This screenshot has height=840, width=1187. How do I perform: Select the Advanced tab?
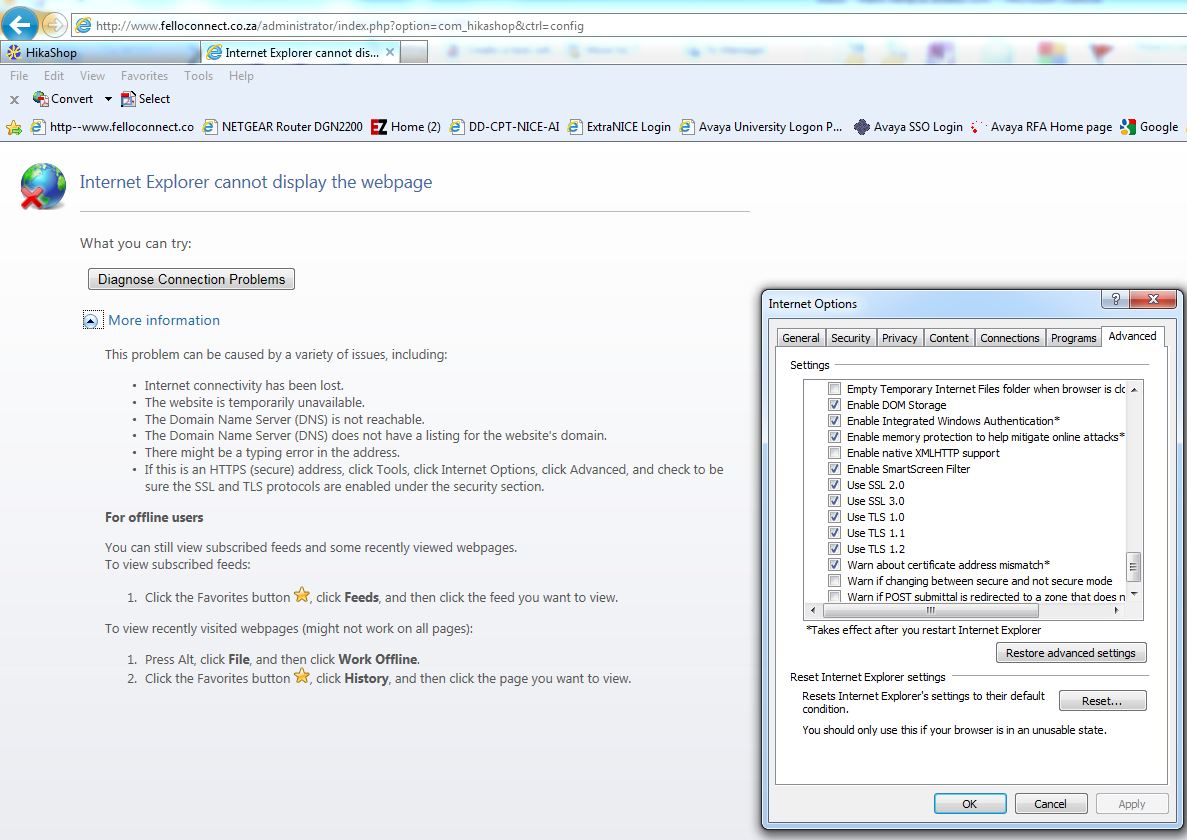click(x=1132, y=336)
